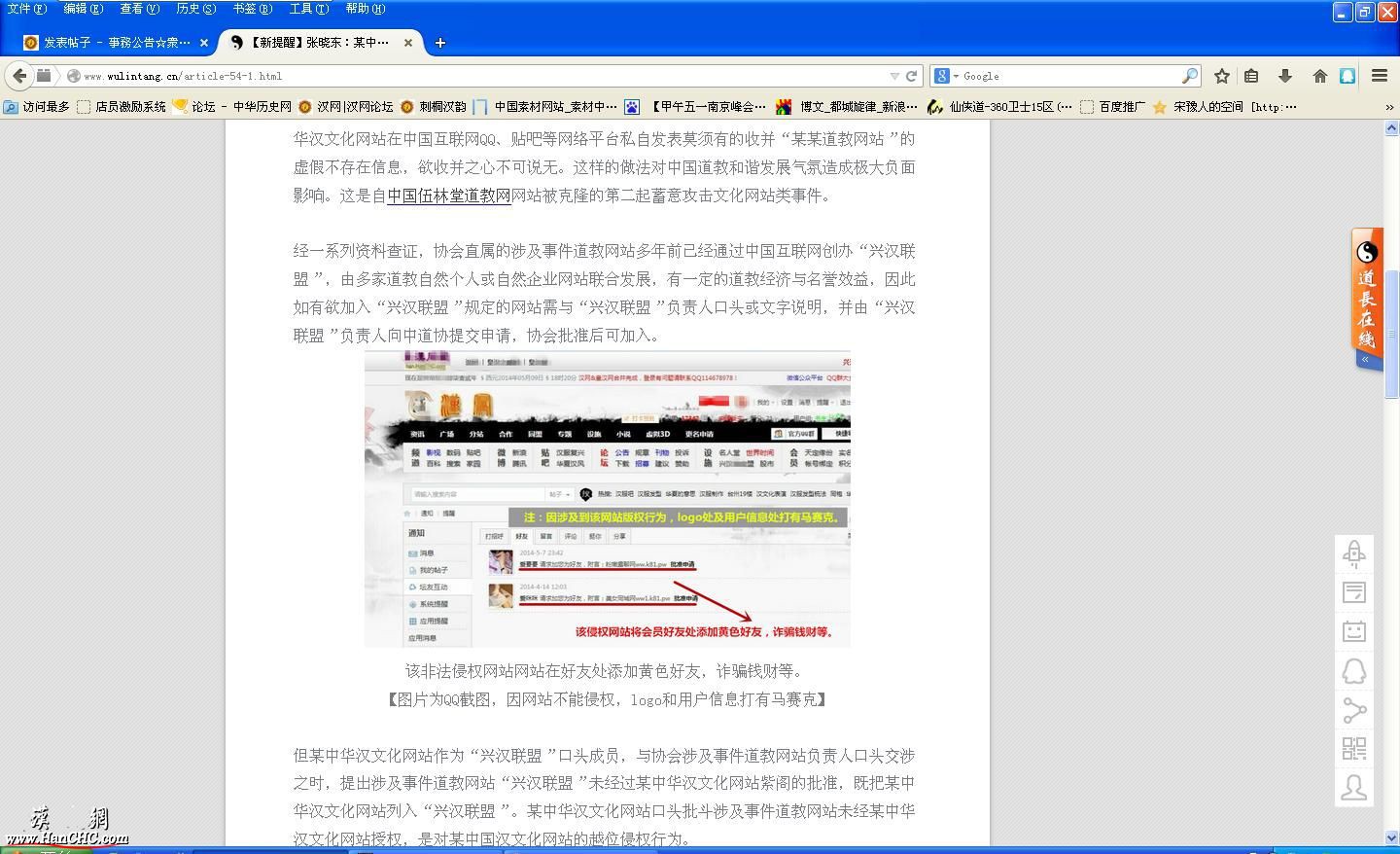
Task: Click the rocket back-to-top sidebar icon
Action: [x=1354, y=552]
